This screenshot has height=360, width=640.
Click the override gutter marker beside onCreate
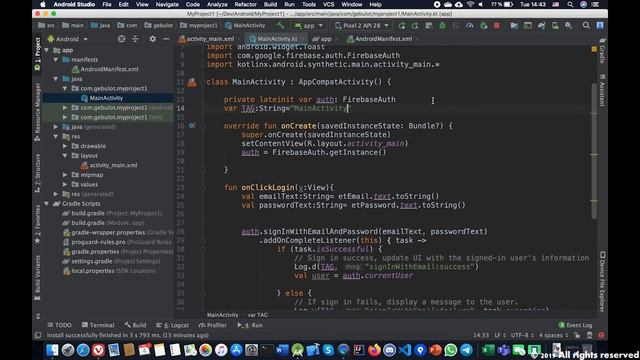tap(191, 126)
